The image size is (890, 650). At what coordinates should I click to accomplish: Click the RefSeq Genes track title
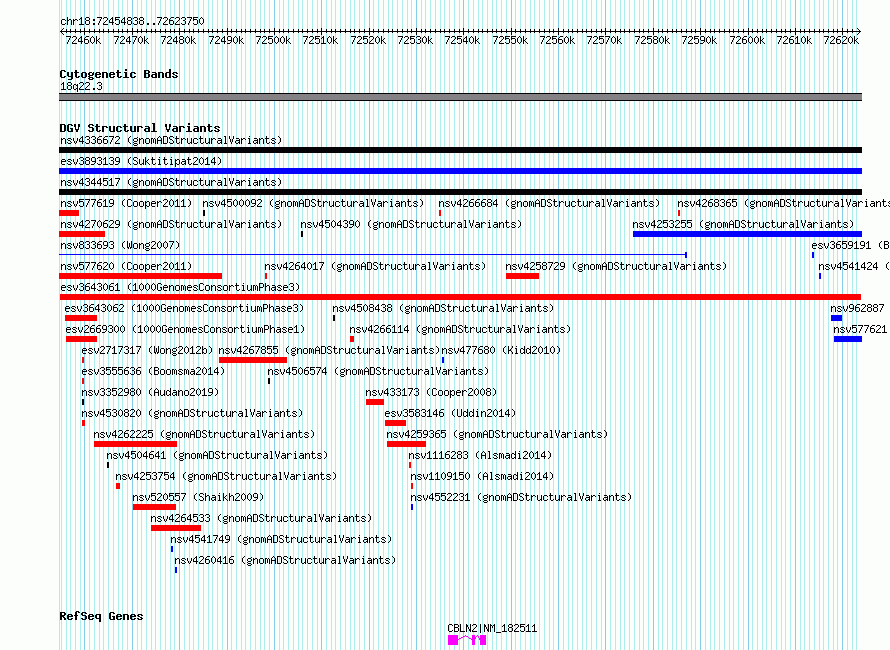[x=101, y=616]
